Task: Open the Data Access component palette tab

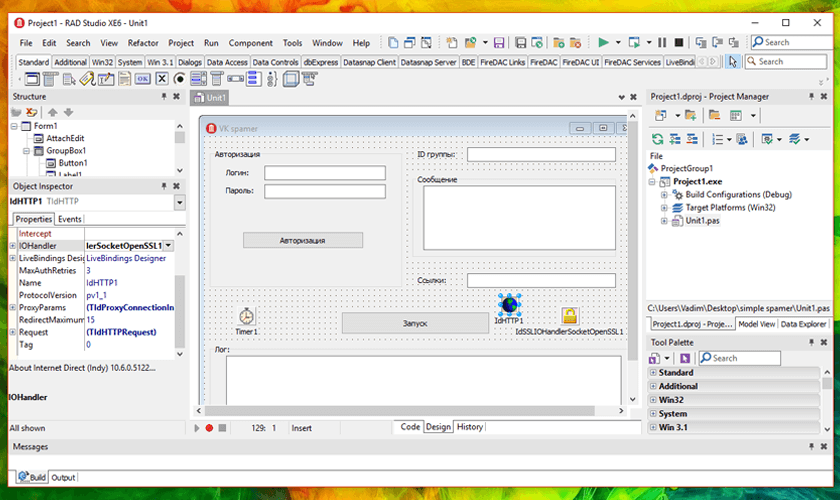Action: point(227,62)
